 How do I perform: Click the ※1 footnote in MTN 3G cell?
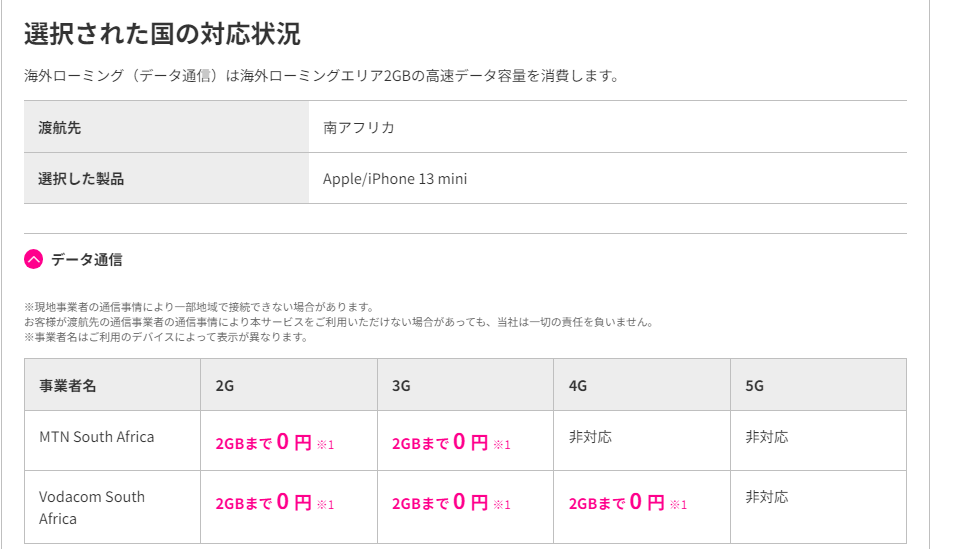click(x=501, y=445)
